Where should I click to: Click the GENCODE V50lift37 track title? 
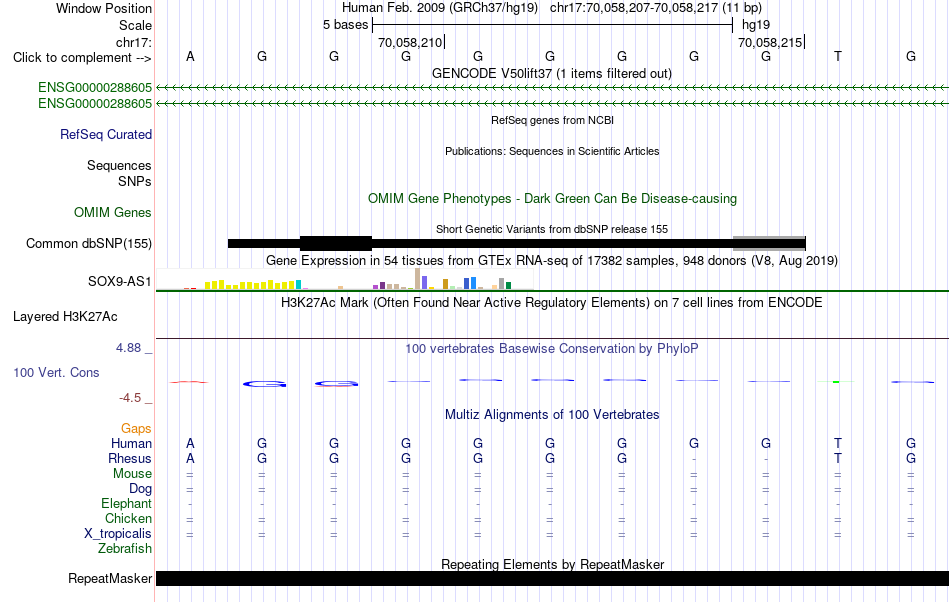(552, 74)
